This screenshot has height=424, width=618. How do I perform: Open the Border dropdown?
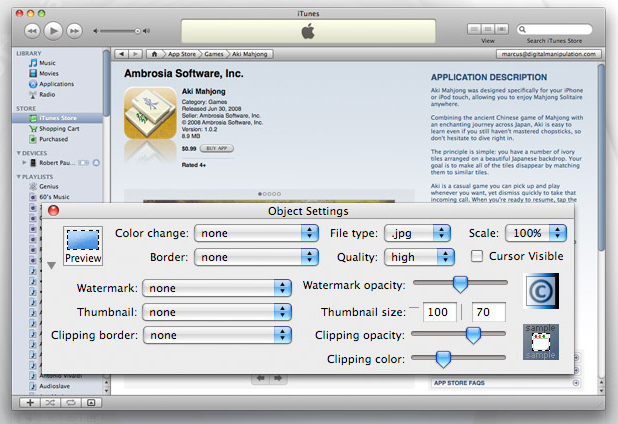256,257
